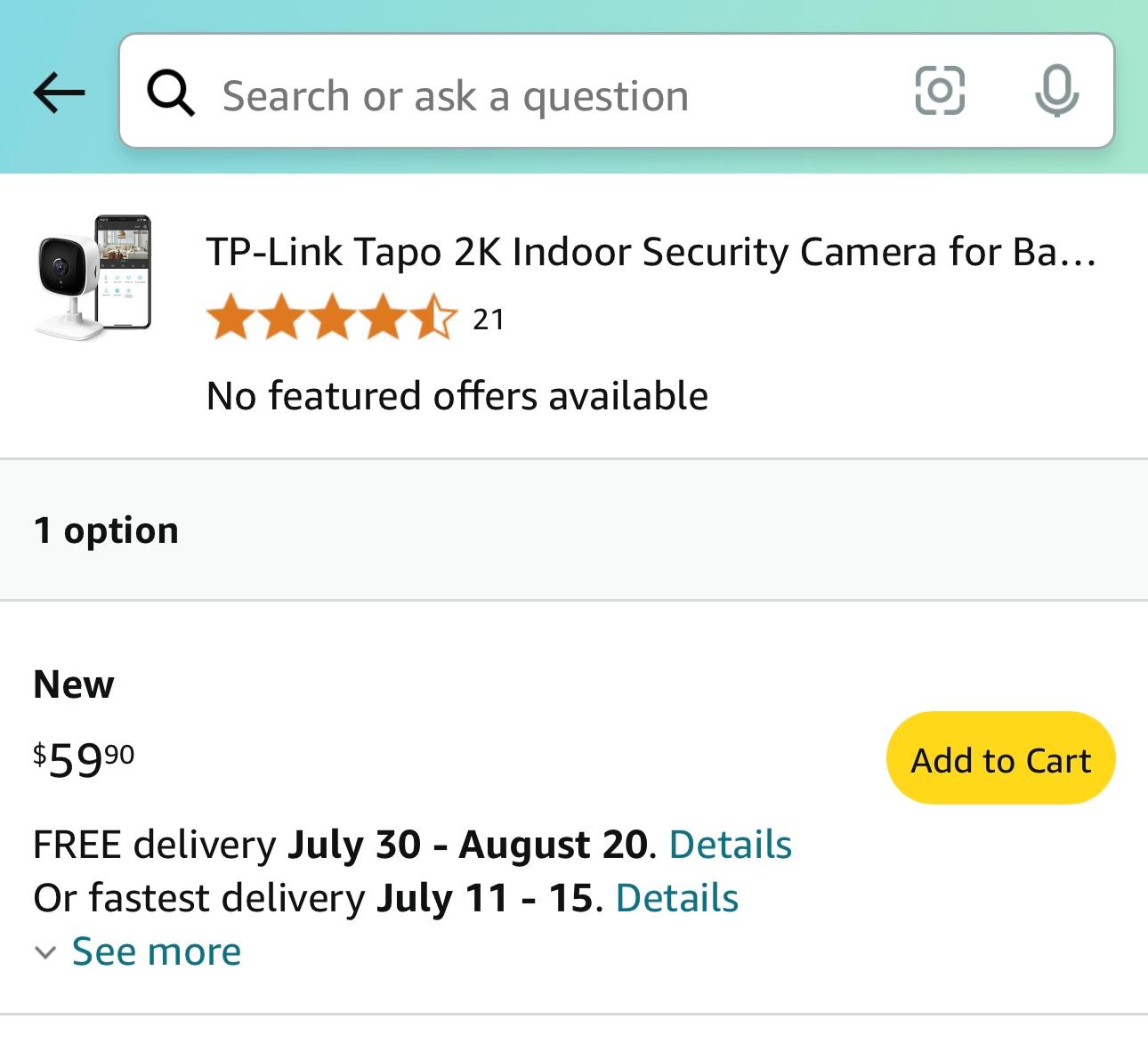Click the magnifying glass search icon
The height and width of the screenshot is (1044, 1148).
point(171,93)
